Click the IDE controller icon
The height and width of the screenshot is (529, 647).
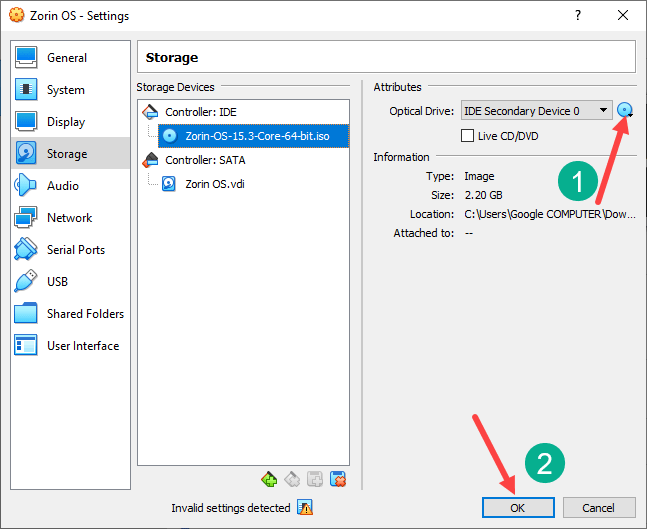150,112
